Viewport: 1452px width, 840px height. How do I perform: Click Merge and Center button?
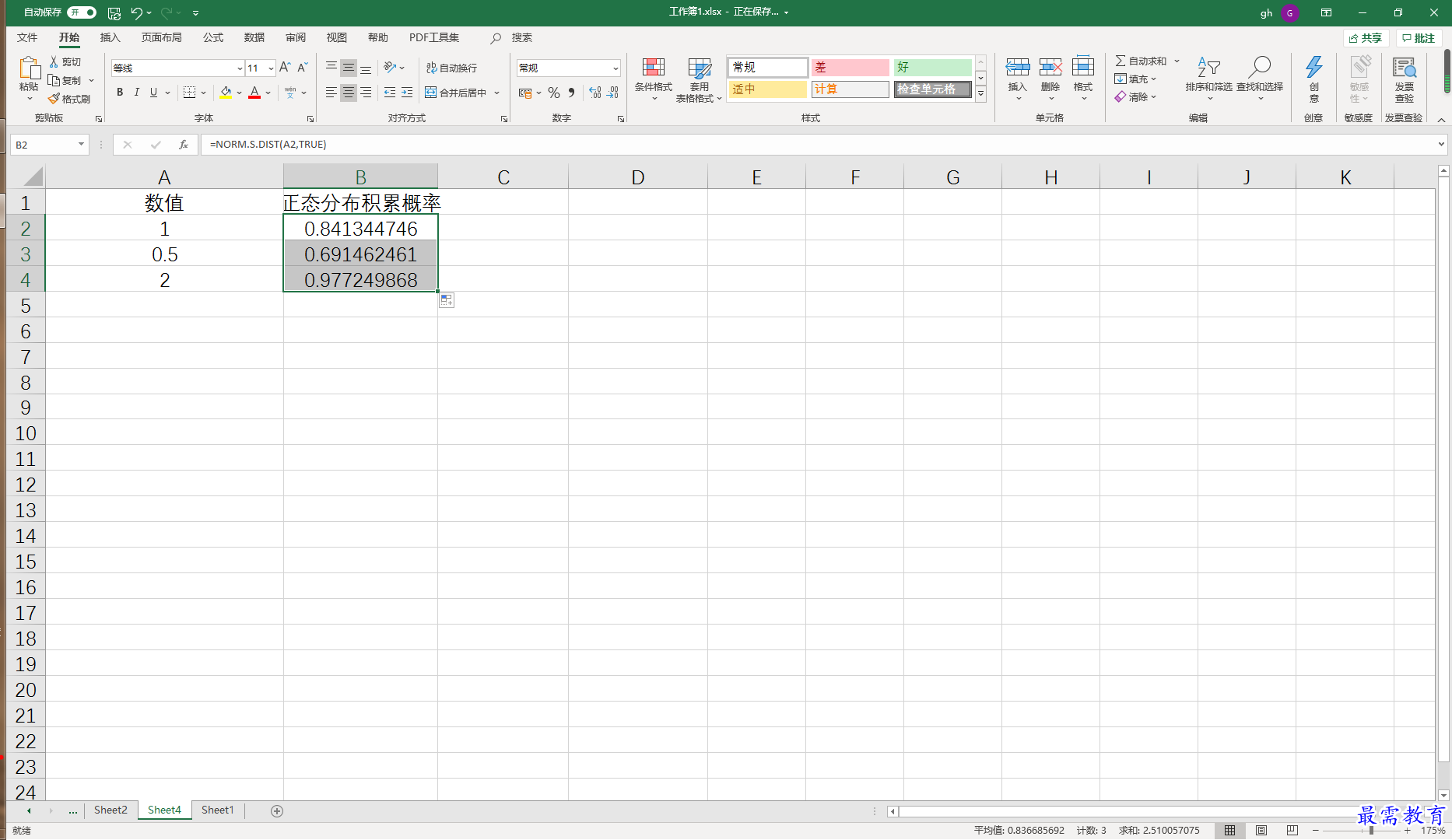tap(456, 93)
